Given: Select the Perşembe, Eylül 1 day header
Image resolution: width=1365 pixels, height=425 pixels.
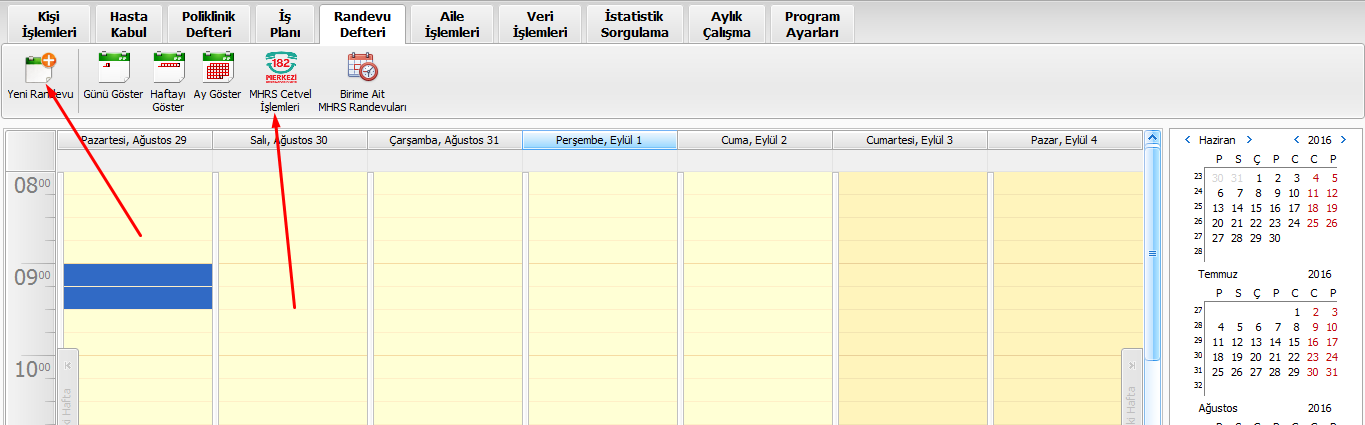Looking at the screenshot, I should (599, 141).
